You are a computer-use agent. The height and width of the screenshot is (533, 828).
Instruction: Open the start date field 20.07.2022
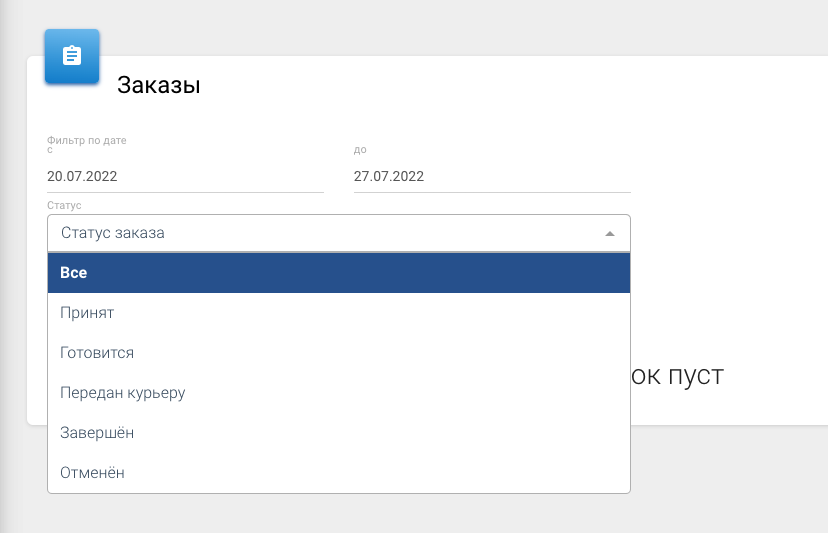pos(185,176)
